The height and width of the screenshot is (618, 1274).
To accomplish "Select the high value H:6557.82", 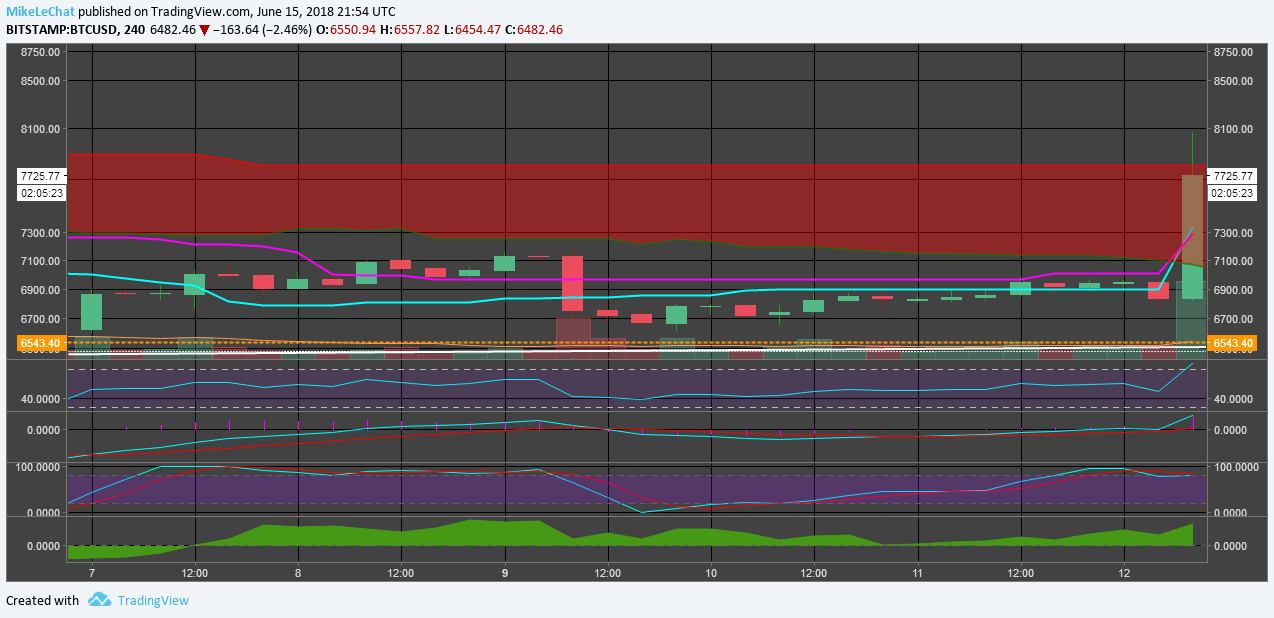I will pos(410,30).
